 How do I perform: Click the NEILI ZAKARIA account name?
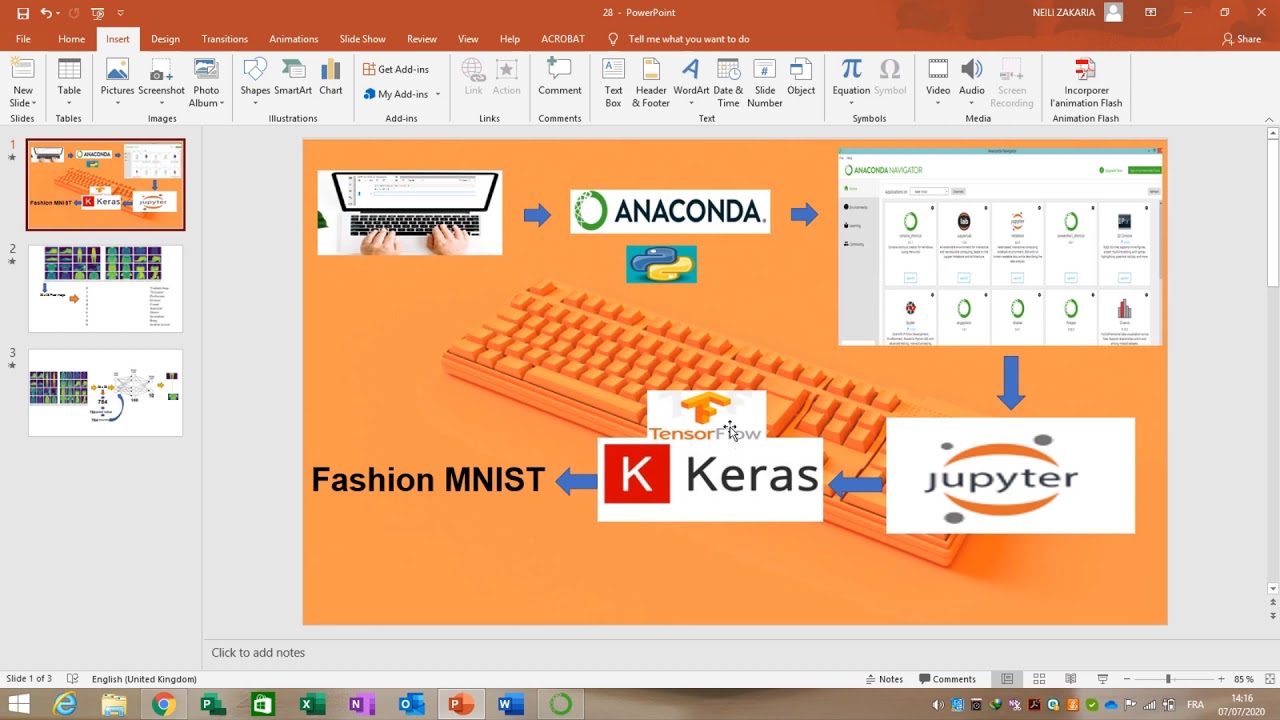[x=1063, y=12]
